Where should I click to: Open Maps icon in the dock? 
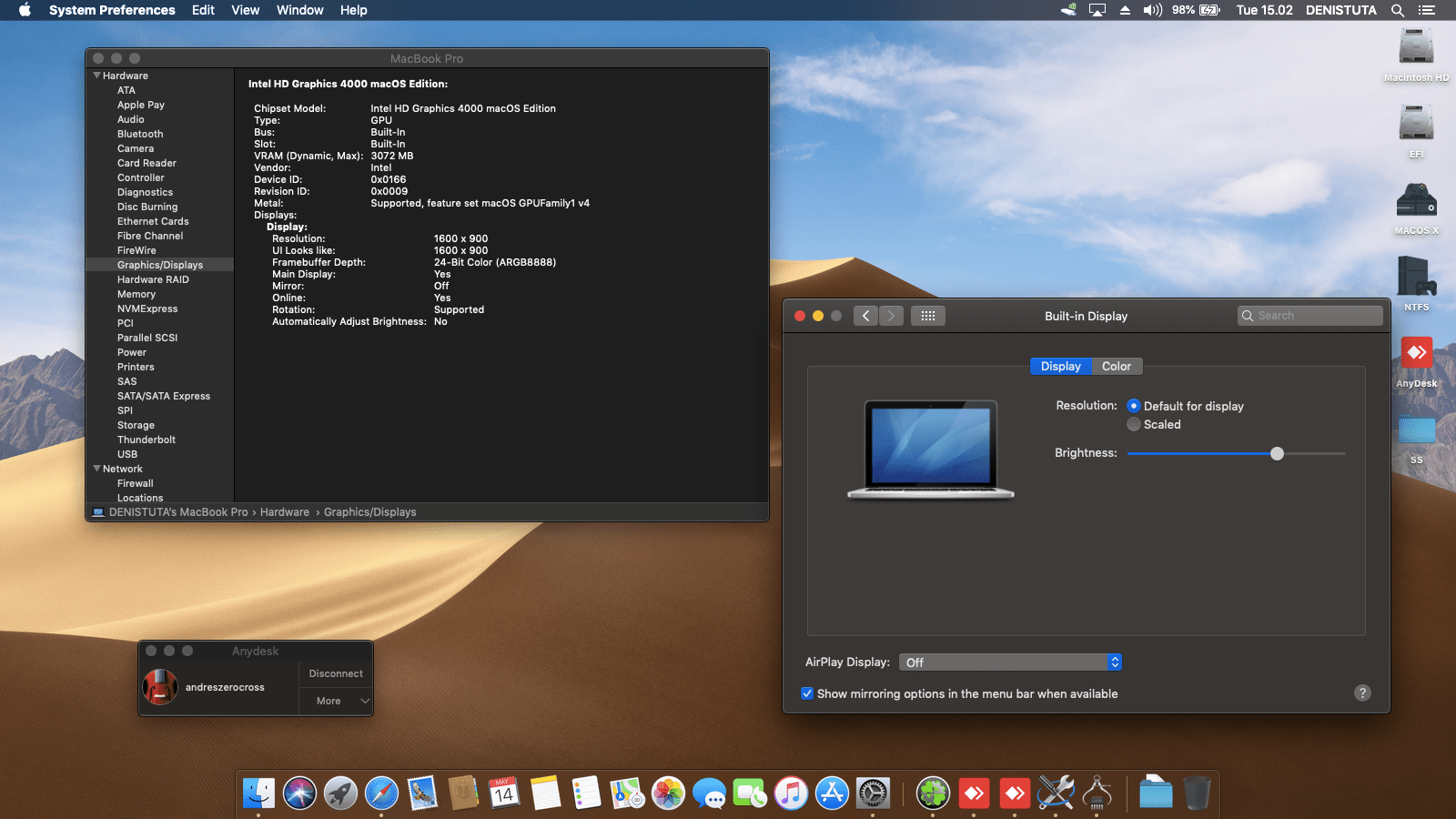click(627, 794)
